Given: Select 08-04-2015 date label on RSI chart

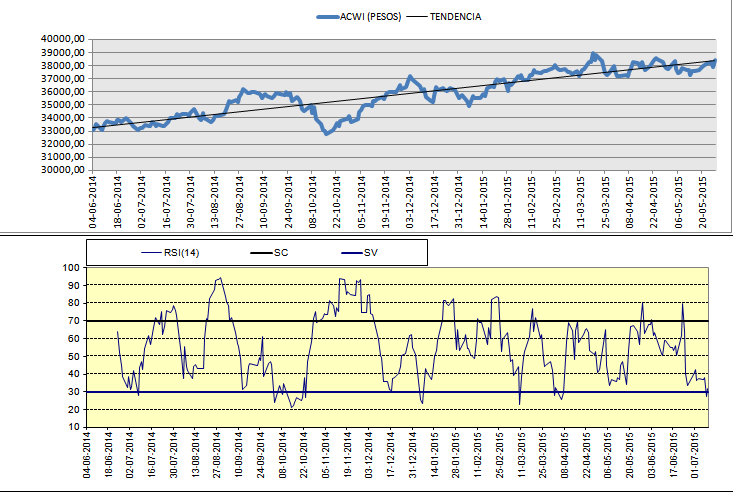Looking at the screenshot, I should pyautogui.click(x=565, y=455).
